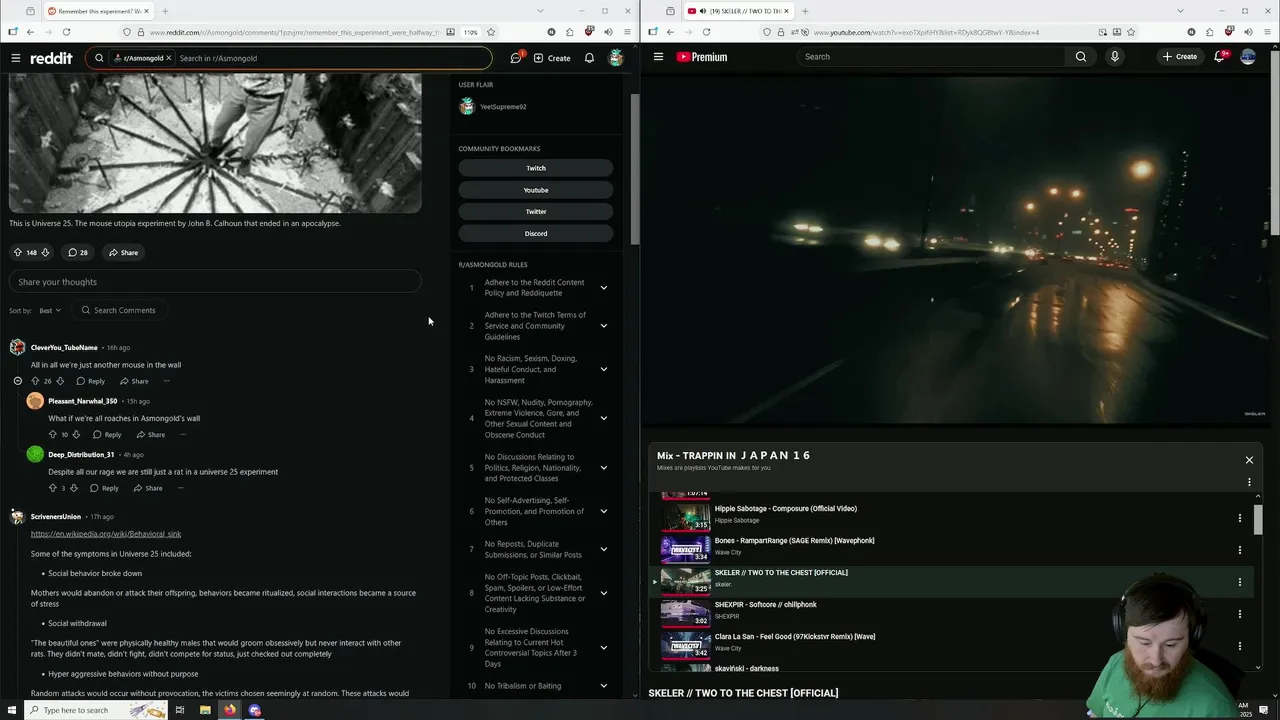Bookmark the YouTube page with the star icon

1131,32
